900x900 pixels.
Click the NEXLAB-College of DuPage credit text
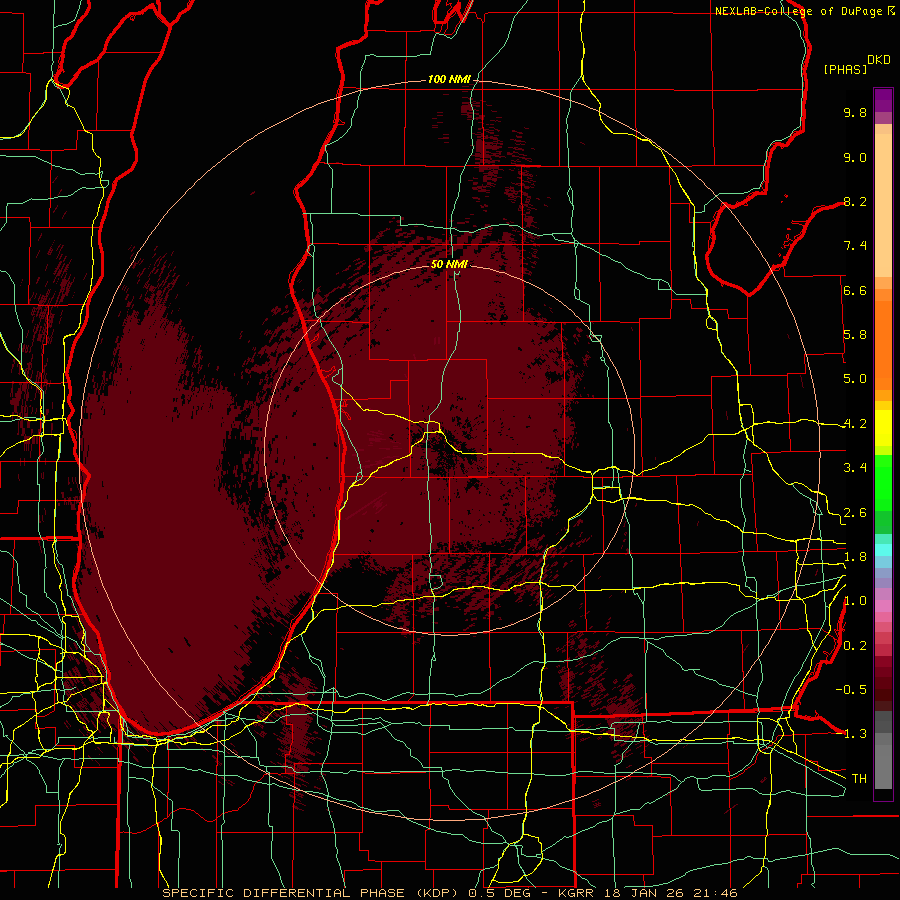click(800, 11)
